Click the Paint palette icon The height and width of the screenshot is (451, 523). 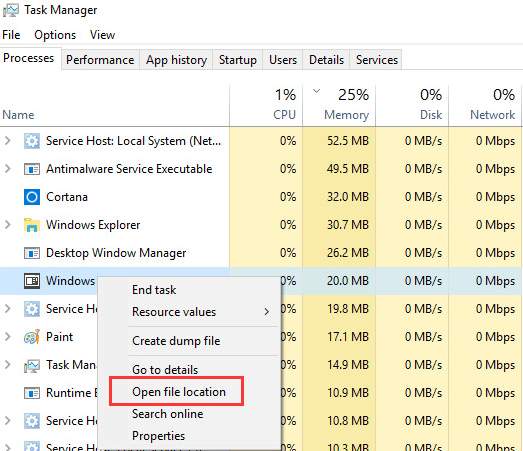click(32, 337)
